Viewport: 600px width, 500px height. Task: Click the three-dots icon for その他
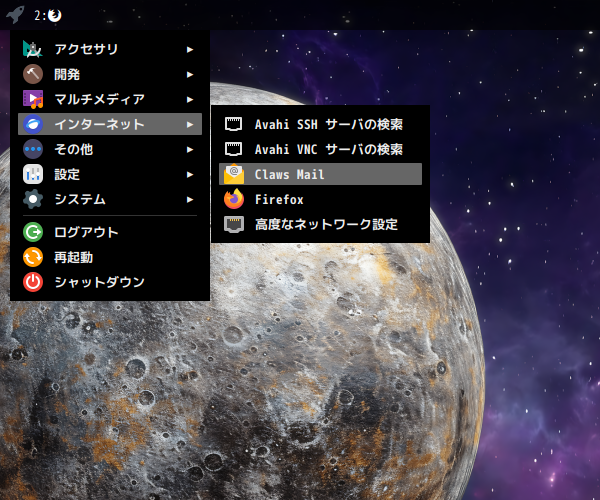(33, 149)
